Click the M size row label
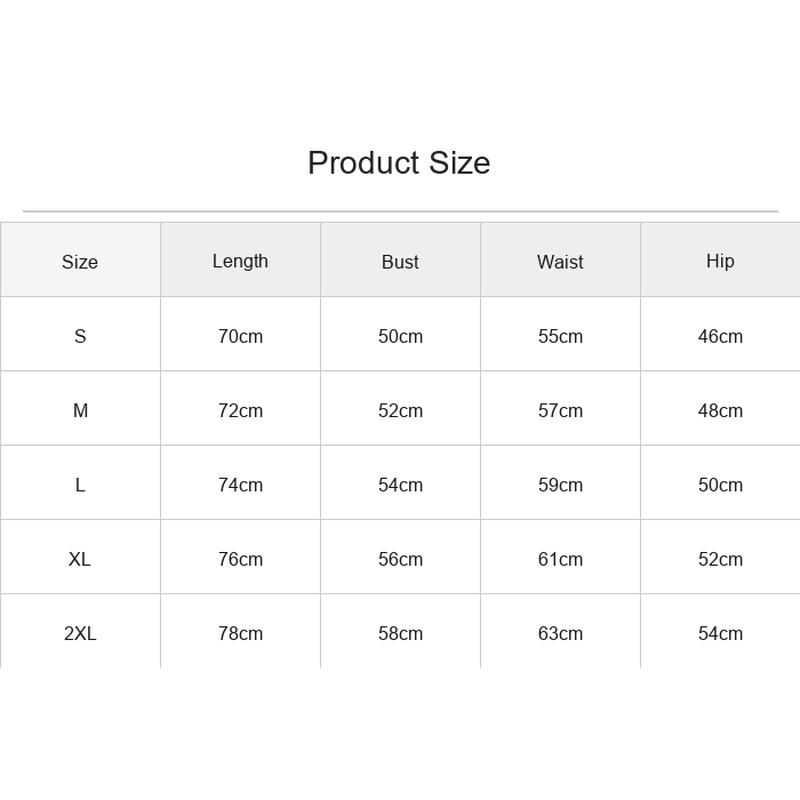800x800 pixels. point(80,410)
